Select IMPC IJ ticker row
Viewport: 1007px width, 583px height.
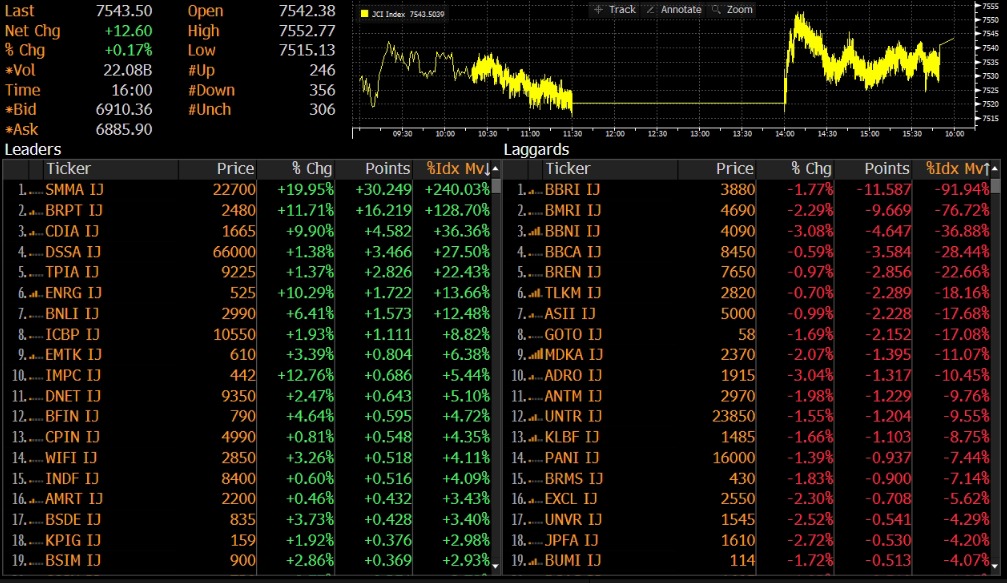[73, 376]
